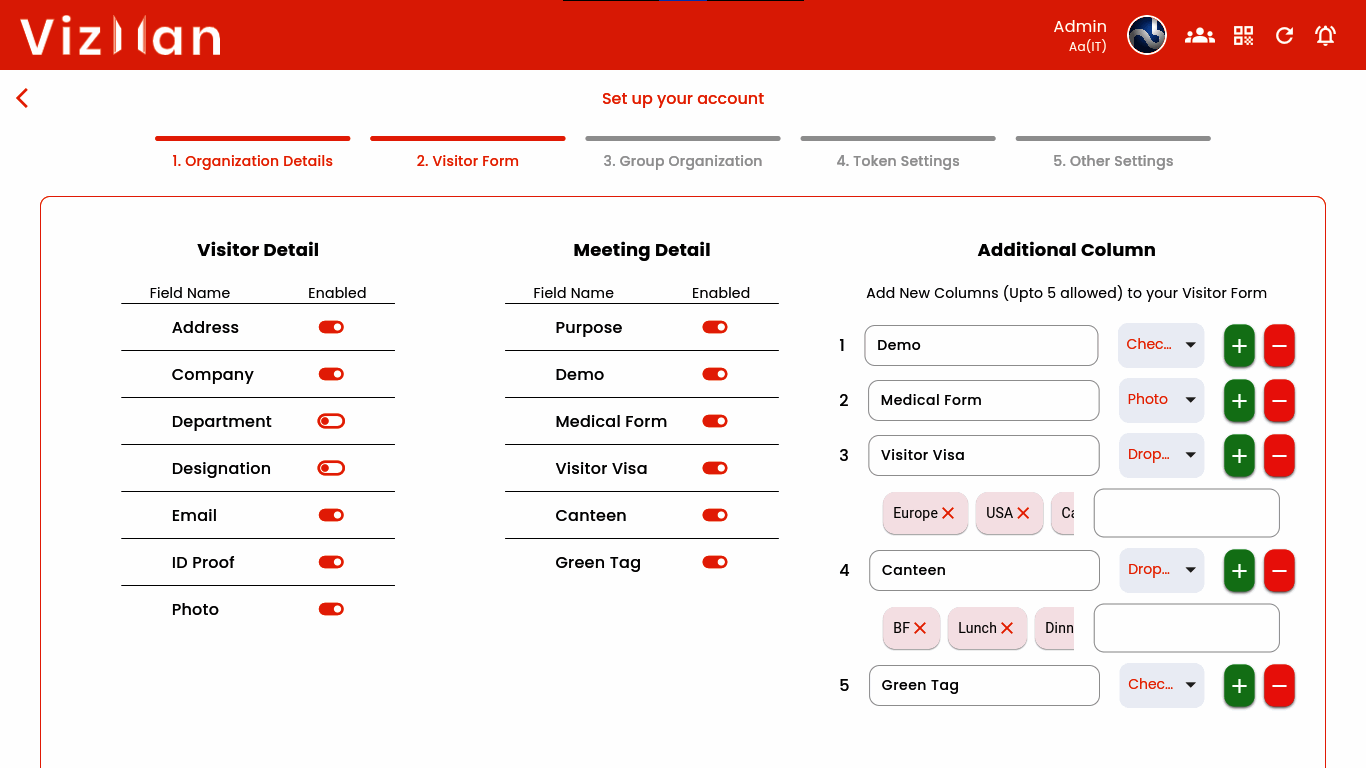
Task: Delete the BF option tag
Action: coord(920,628)
